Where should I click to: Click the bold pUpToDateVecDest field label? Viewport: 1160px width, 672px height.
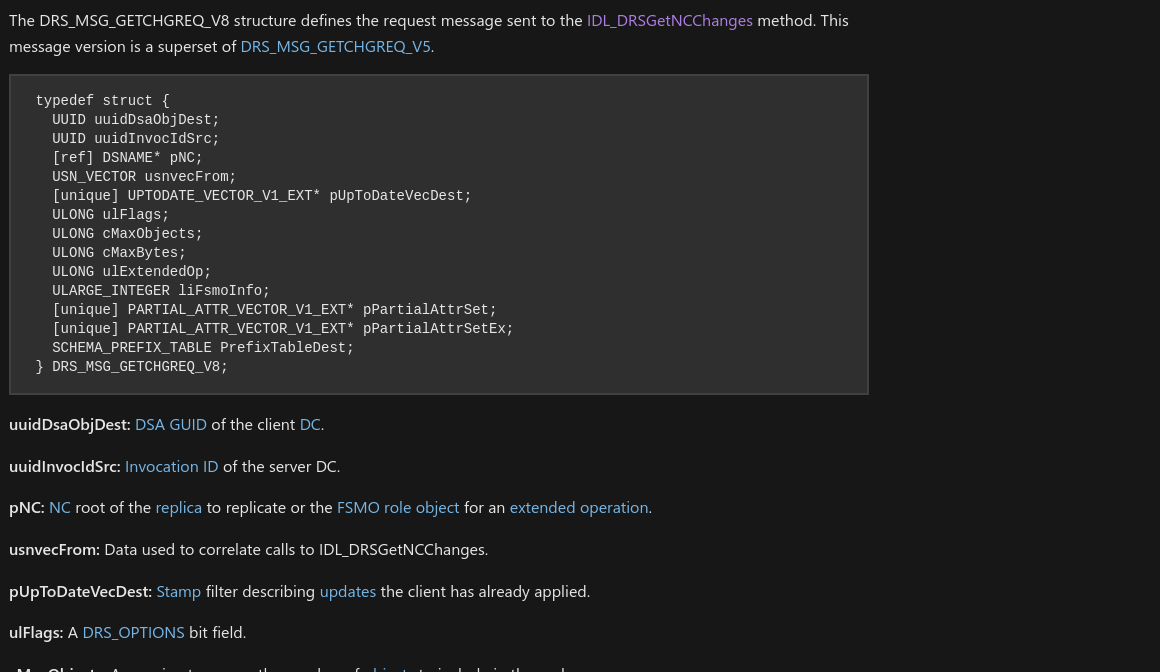coord(80,592)
